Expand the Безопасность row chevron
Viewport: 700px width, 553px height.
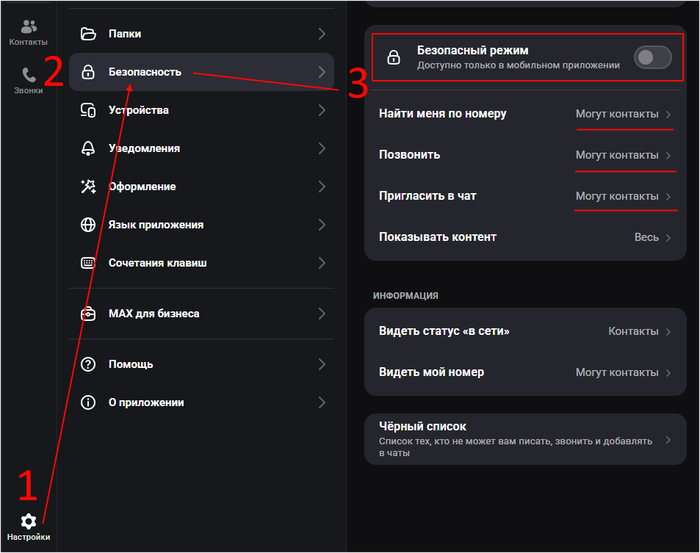click(x=321, y=72)
